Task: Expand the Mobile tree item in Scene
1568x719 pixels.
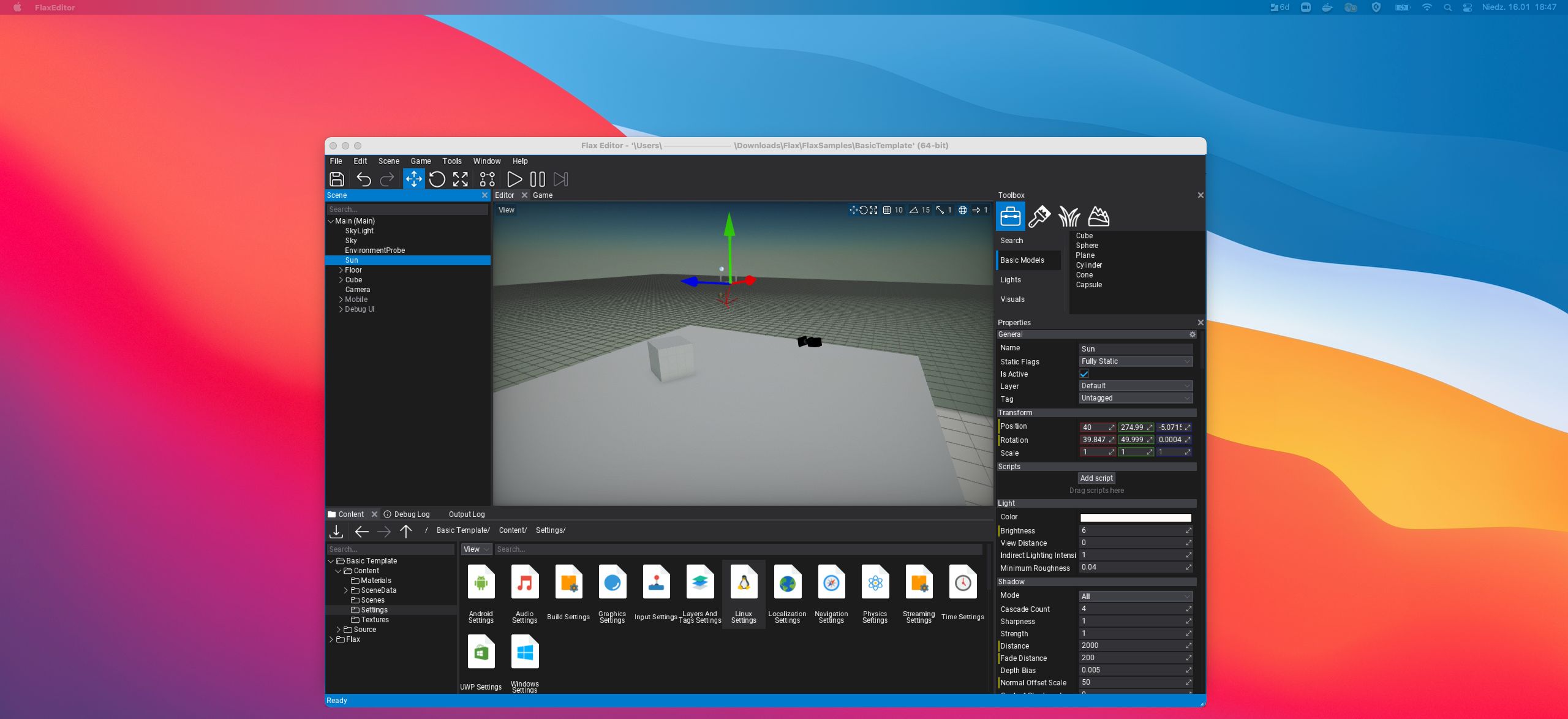Action: 341,299
